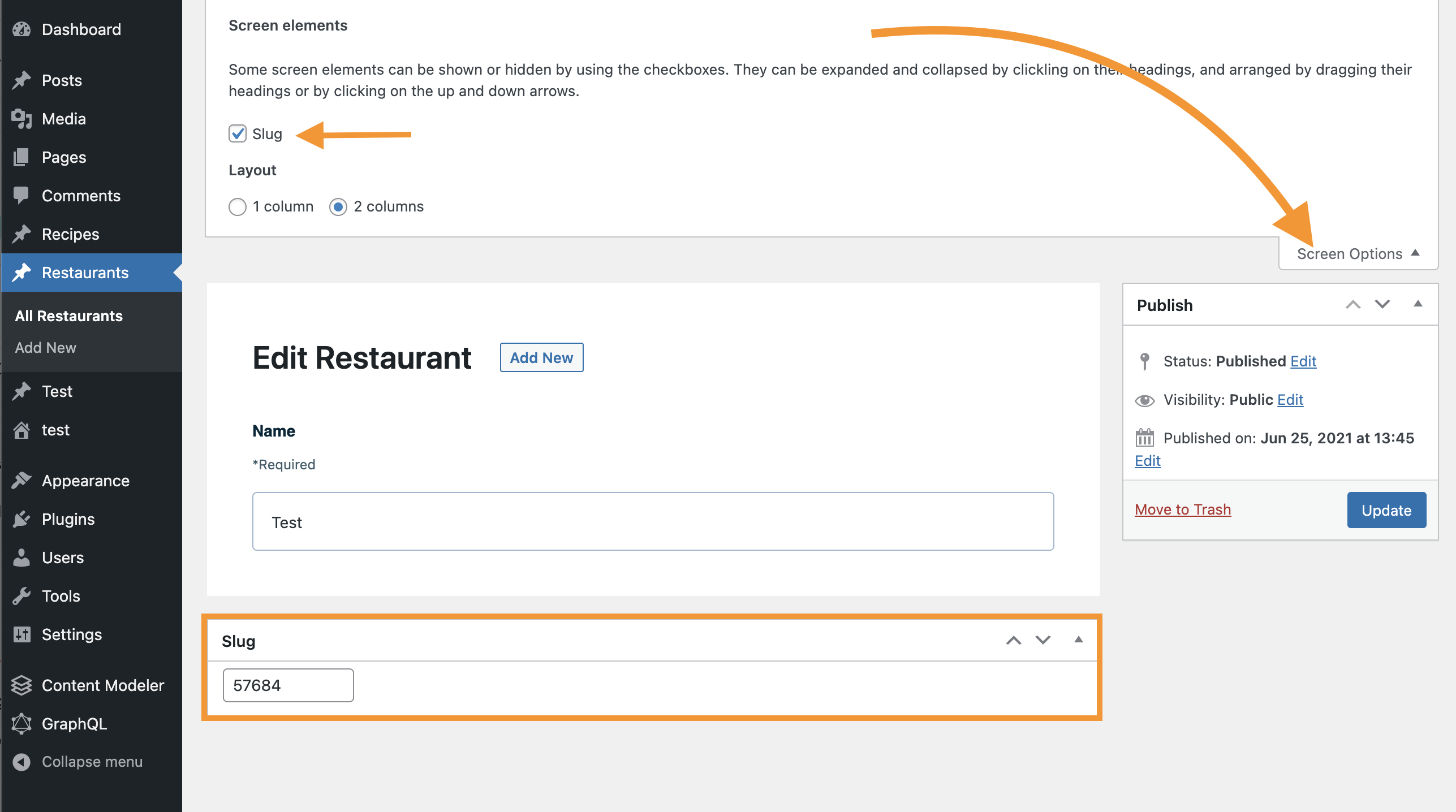Image resolution: width=1456 pixels, height=812 pixels.
Task: Click the Settings sliders icon
Action: (21, 634)
